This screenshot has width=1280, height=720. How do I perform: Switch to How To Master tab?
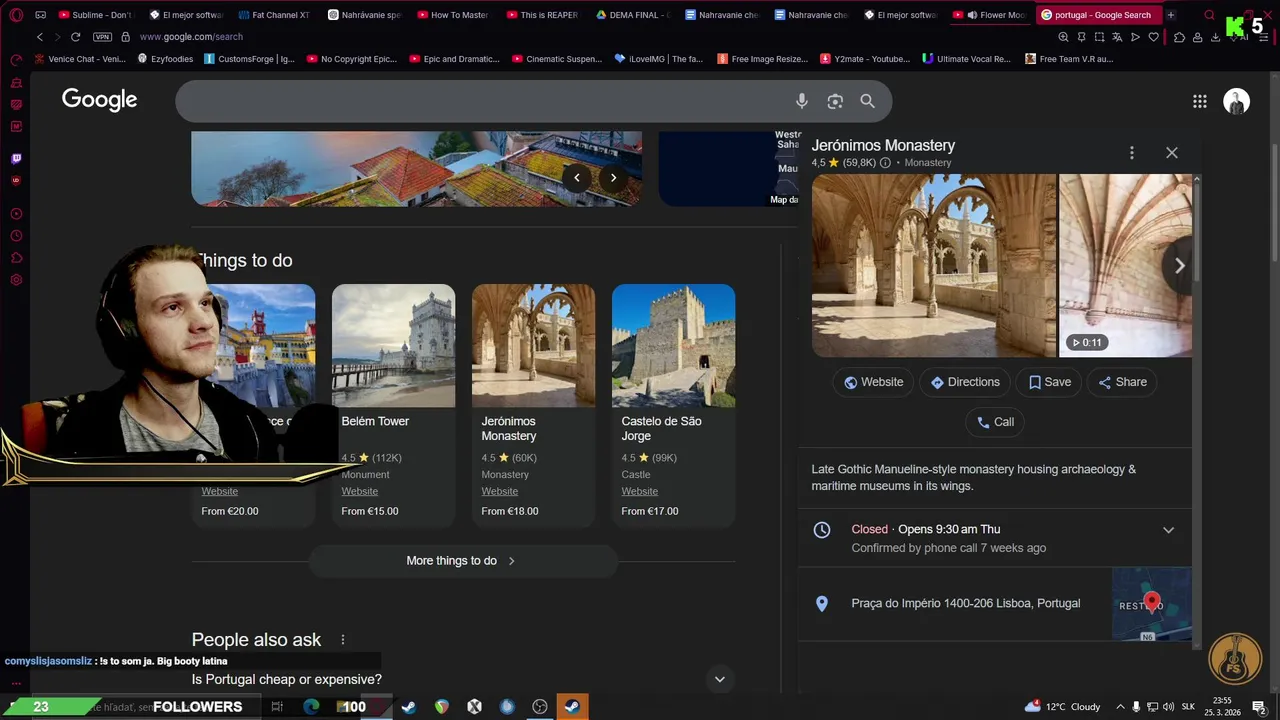coord(453,15)
